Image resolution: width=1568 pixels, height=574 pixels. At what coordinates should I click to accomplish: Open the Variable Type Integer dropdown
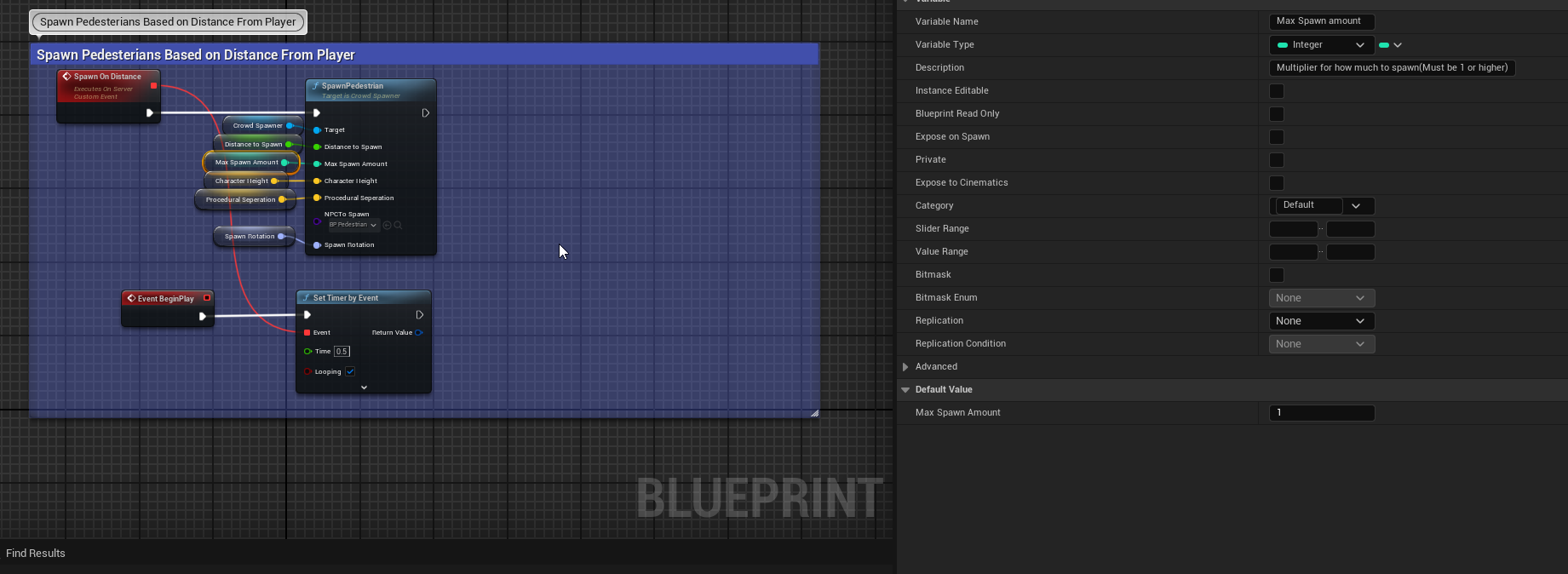click(1321, 45)
